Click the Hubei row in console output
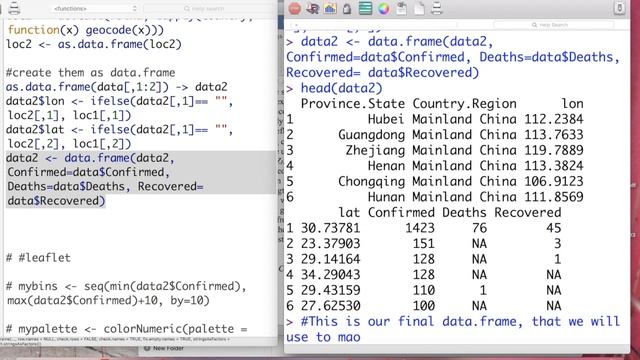The height and width of the screenshot is (360, 640). pos(435,119)
